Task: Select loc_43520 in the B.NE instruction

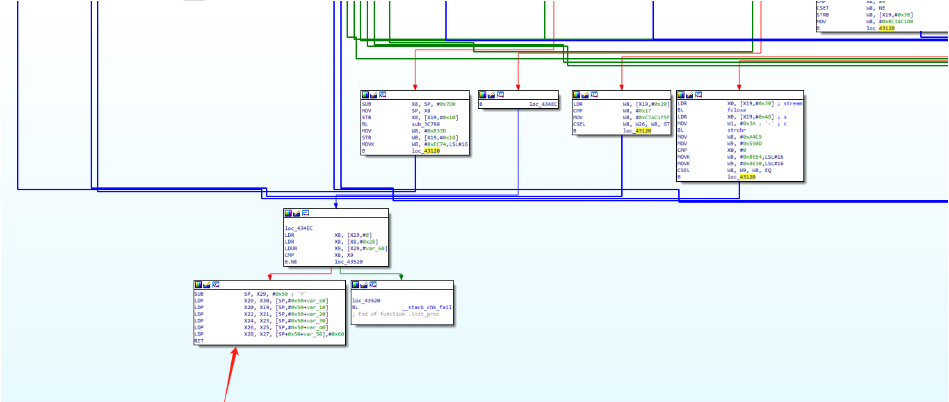Action: [349, 262]
